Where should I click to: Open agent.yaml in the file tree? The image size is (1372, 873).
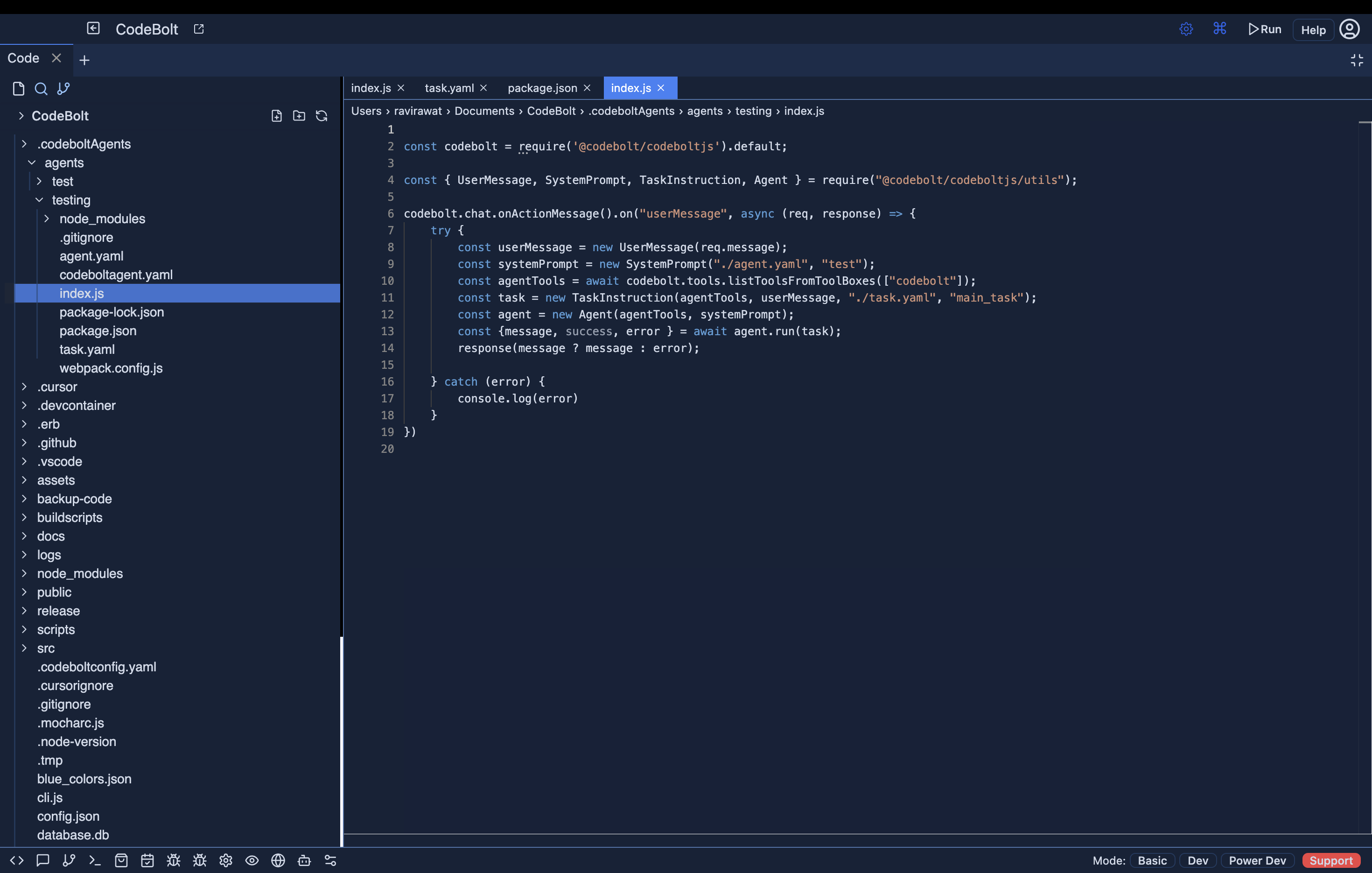91,256
